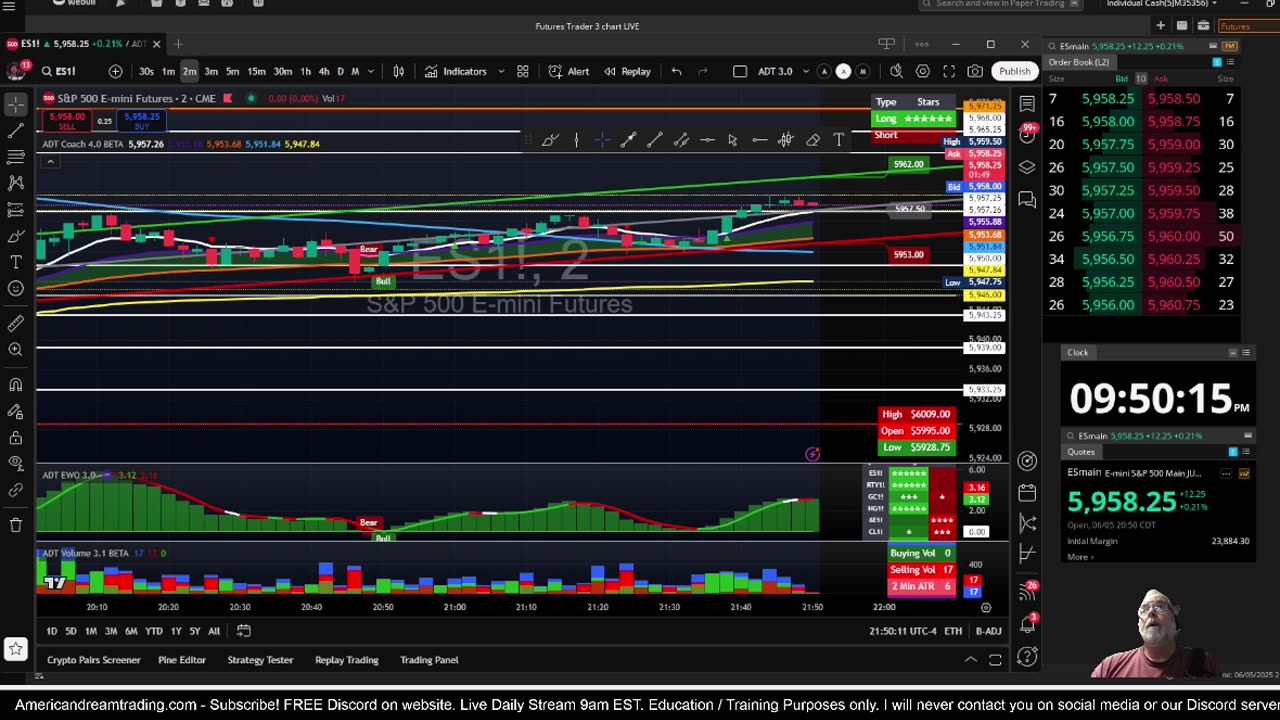The width and height of the screenshot is (1280, 720).
Task: Select the 1h timeframe
Action: click(x=306, y=71)
